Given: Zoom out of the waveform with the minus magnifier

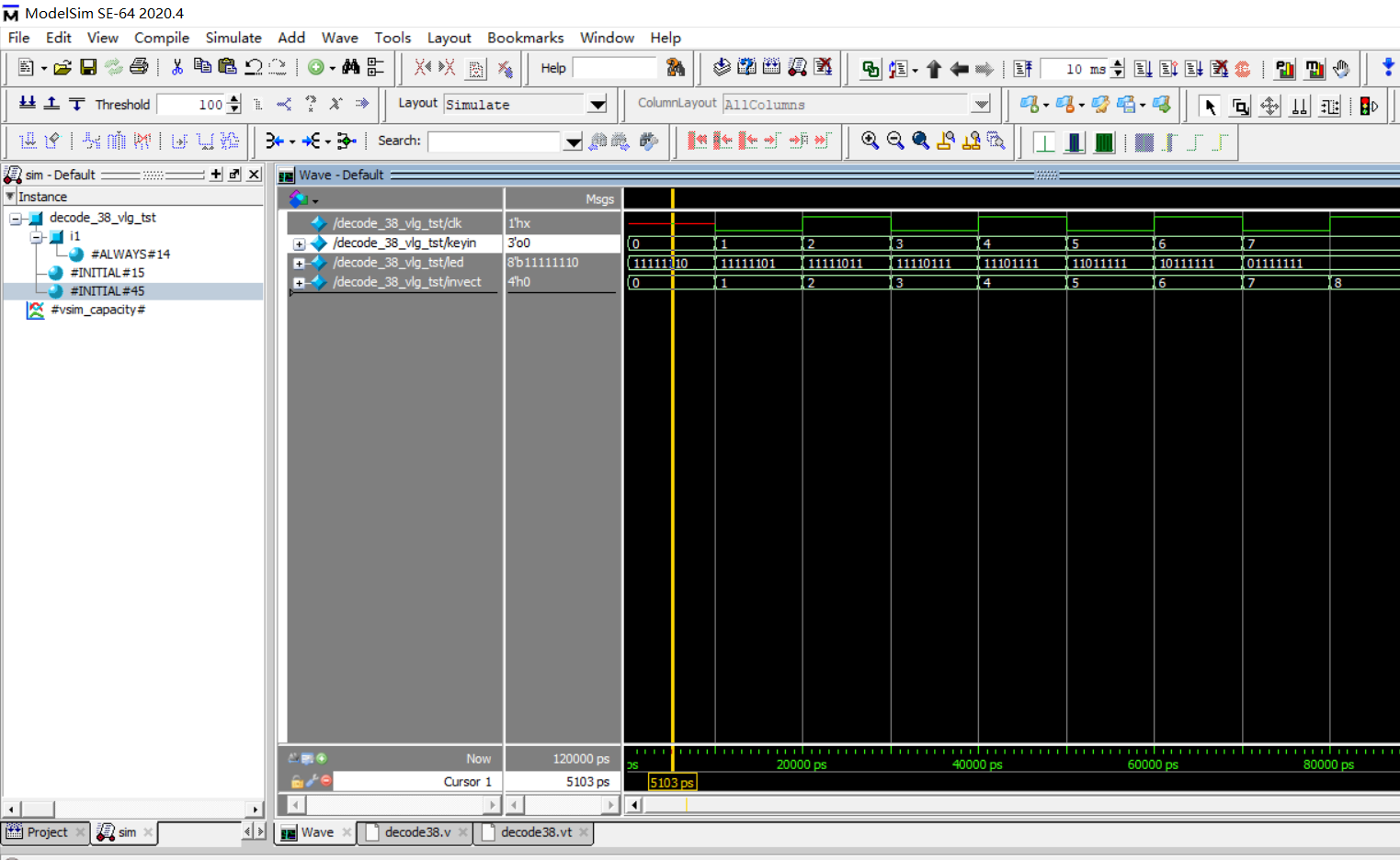Looking at the screenshot, I should coord(895,141).
